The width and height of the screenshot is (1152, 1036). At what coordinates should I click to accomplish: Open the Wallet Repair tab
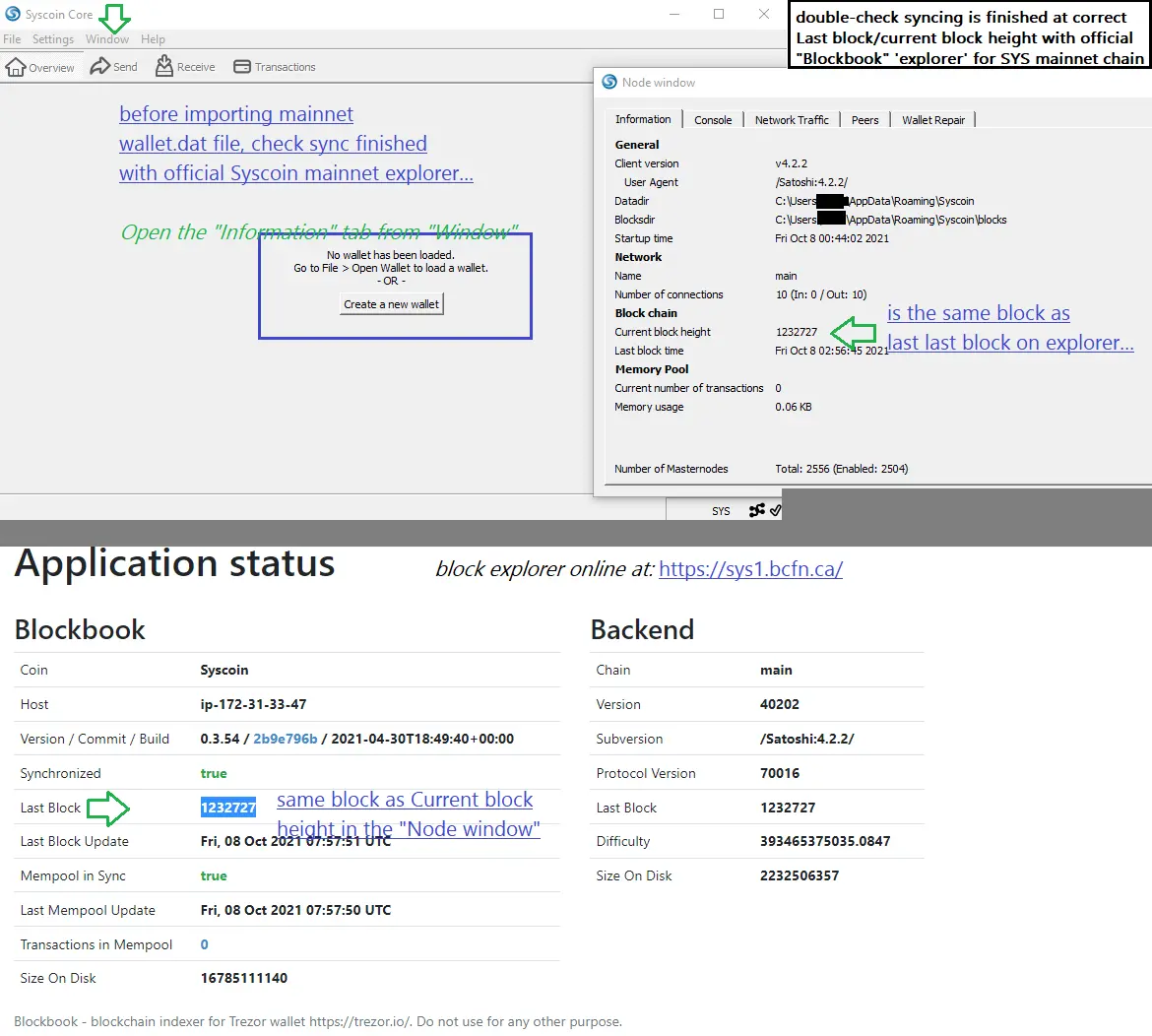point(933,120)
